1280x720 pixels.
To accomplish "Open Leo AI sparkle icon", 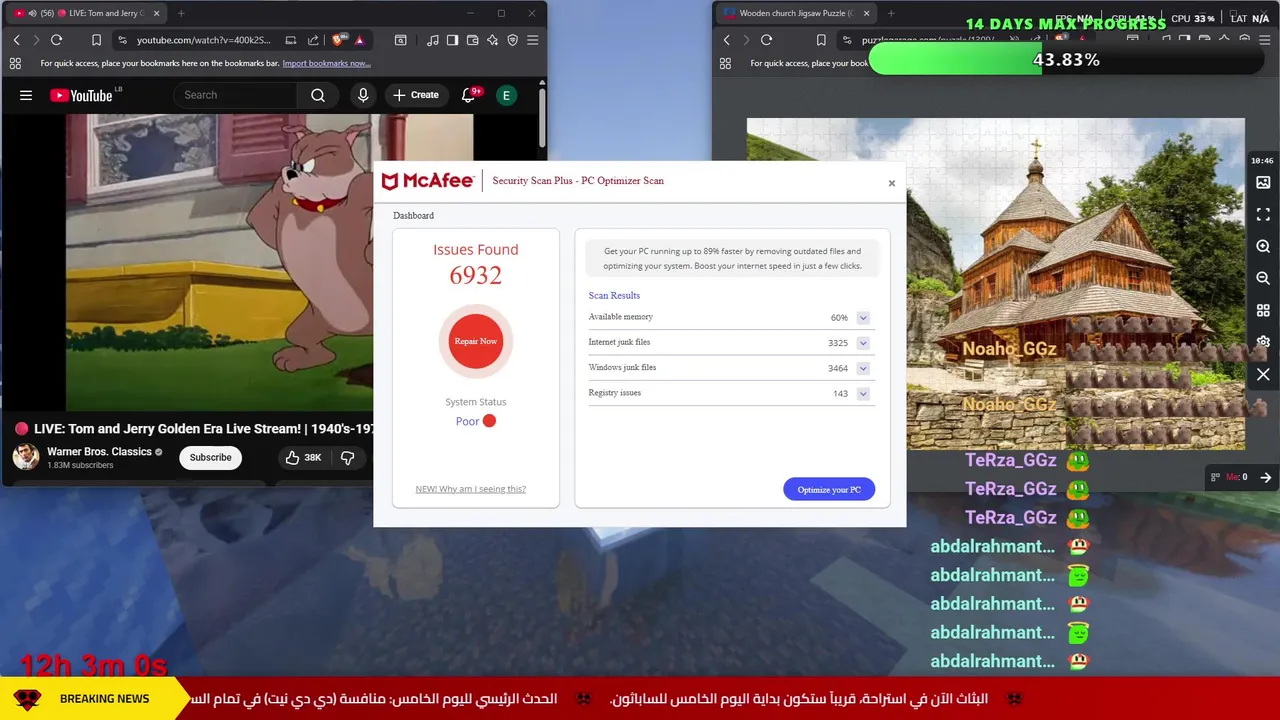I will (x=492, y=40).
